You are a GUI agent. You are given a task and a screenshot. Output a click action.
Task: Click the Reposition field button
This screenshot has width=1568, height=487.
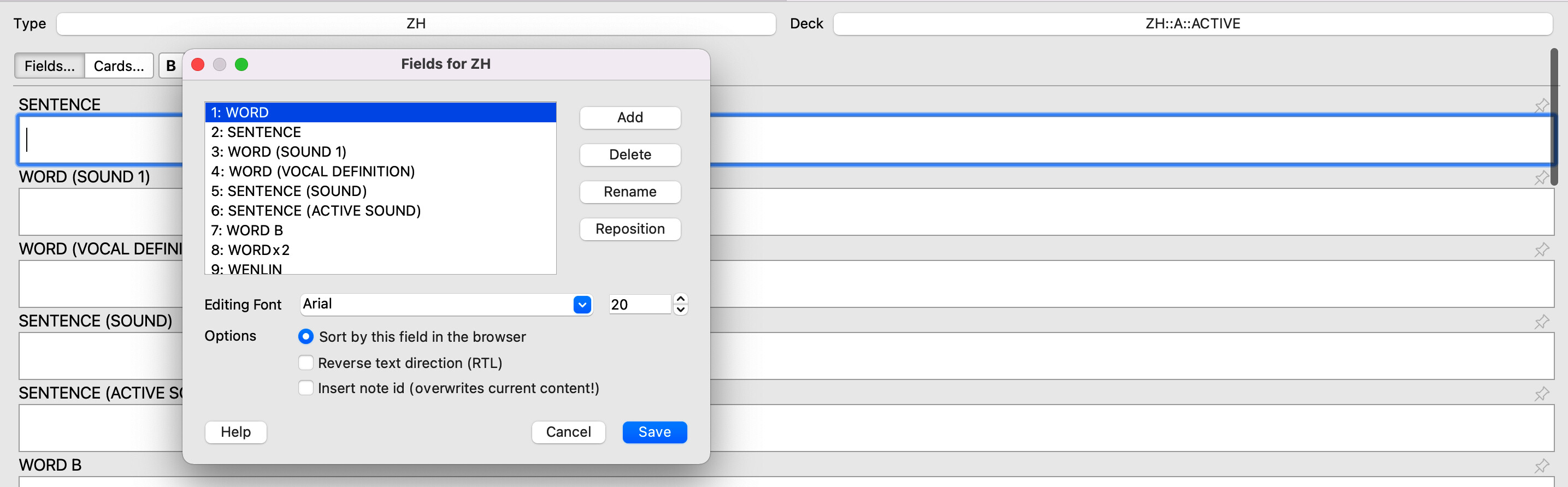pyautogui.click(x=630, y=229)
